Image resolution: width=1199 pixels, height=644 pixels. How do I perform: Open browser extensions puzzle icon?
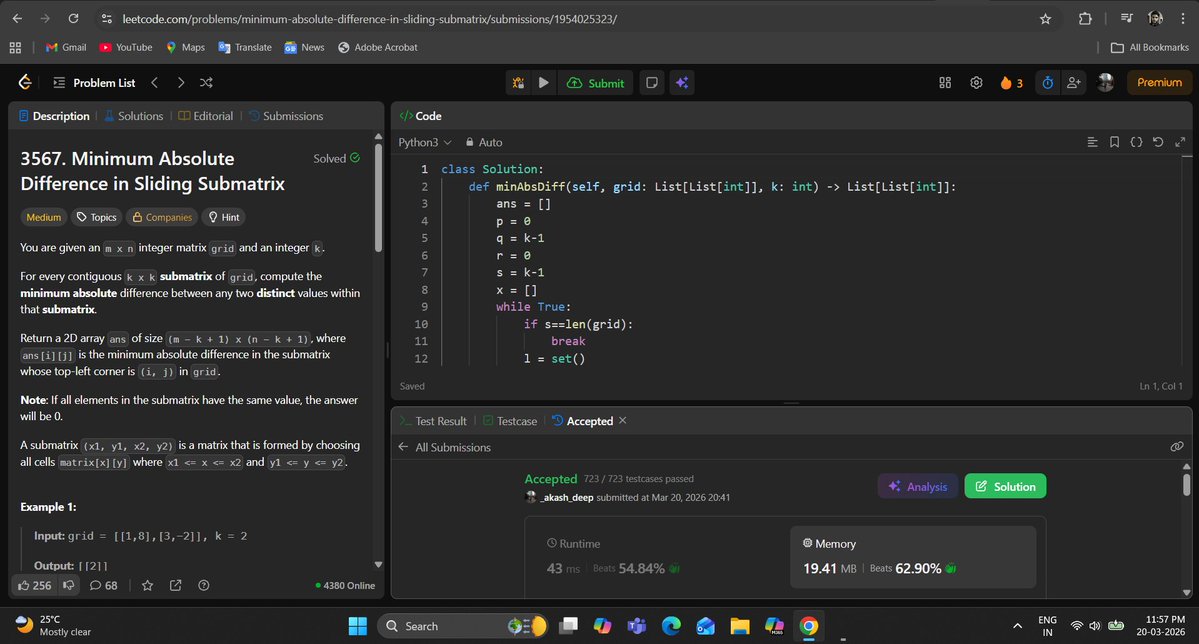[x=1085, y=18]
